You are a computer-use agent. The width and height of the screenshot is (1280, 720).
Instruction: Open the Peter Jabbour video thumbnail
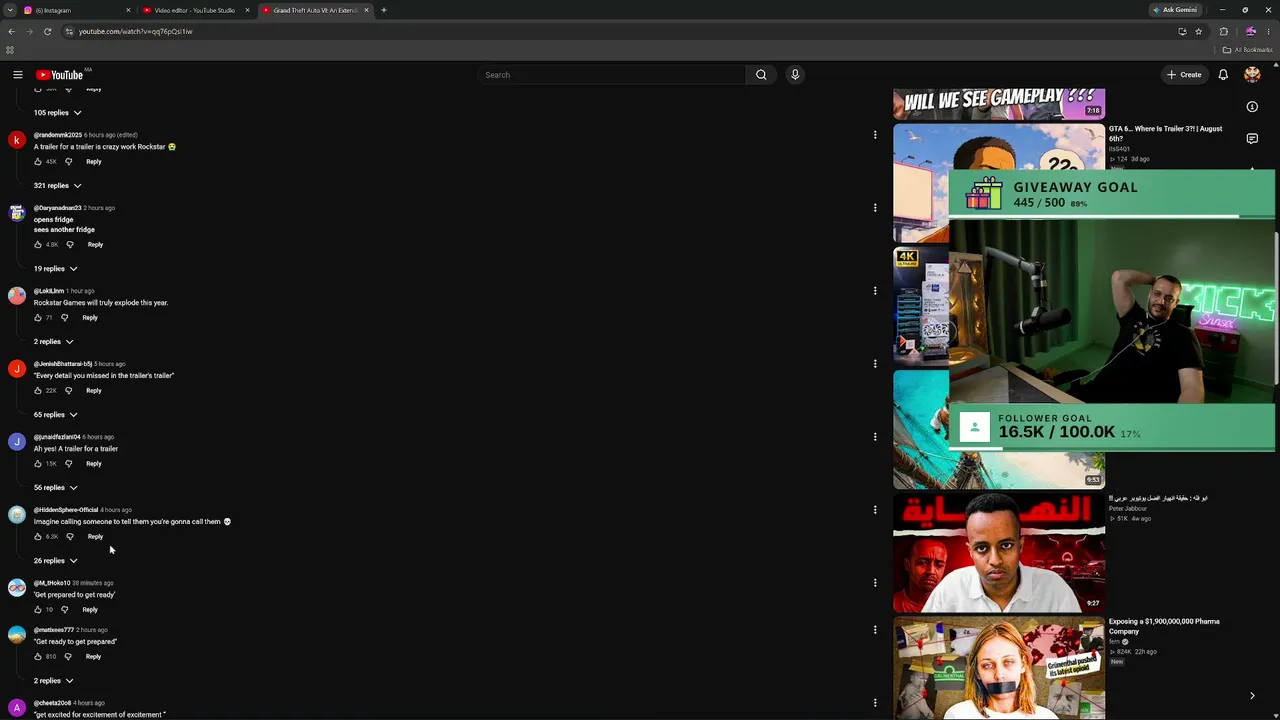click(x=999, y=552)
